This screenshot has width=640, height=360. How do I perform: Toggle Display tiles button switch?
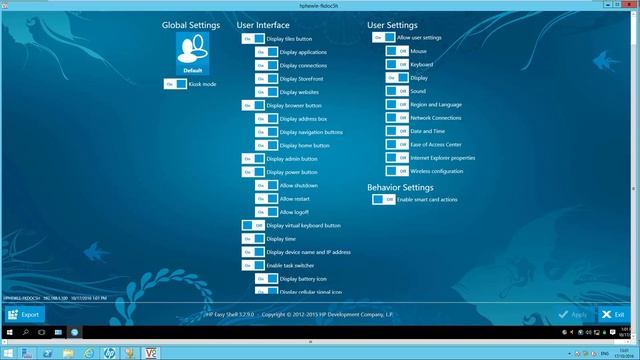tap(253, 39)
